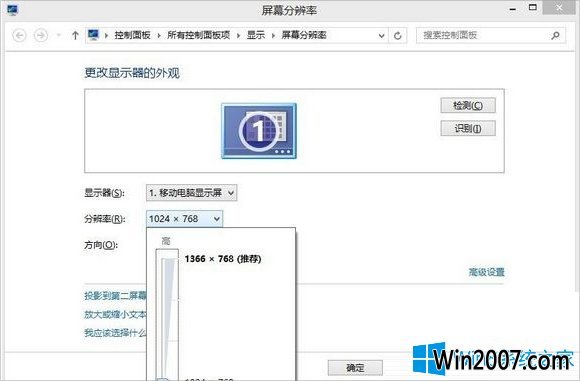Expand address bar history dropdown
This screenshot has height=381, width=580.
coord(381,36)
